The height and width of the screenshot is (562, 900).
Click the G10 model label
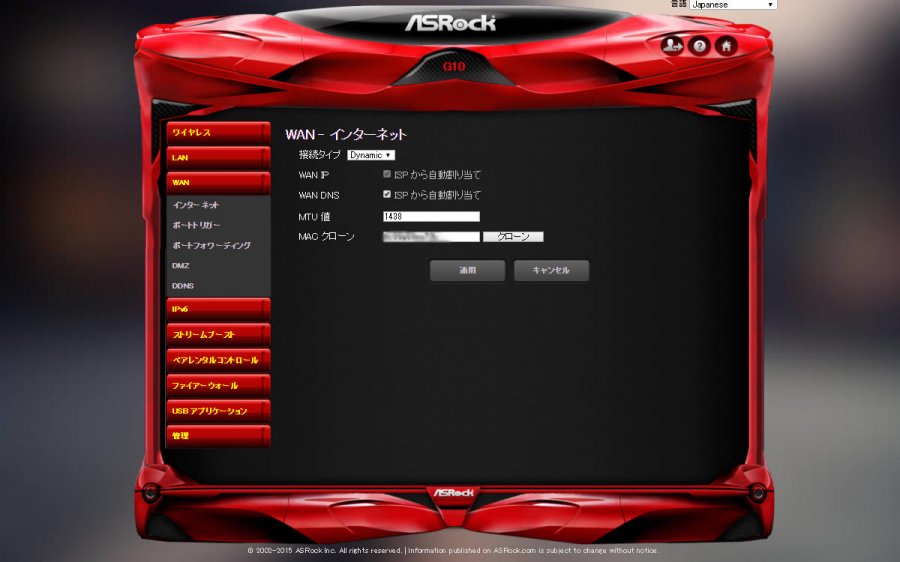(453, 67)
